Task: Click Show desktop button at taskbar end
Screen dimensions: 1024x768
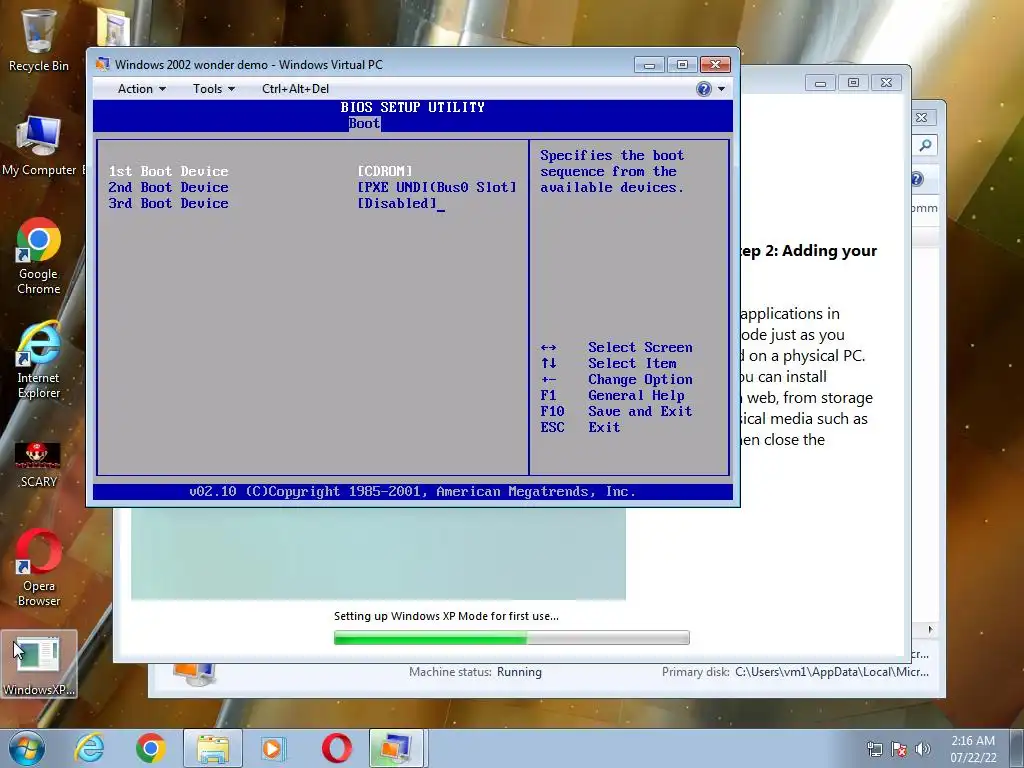Action: tap(1017, 748)
